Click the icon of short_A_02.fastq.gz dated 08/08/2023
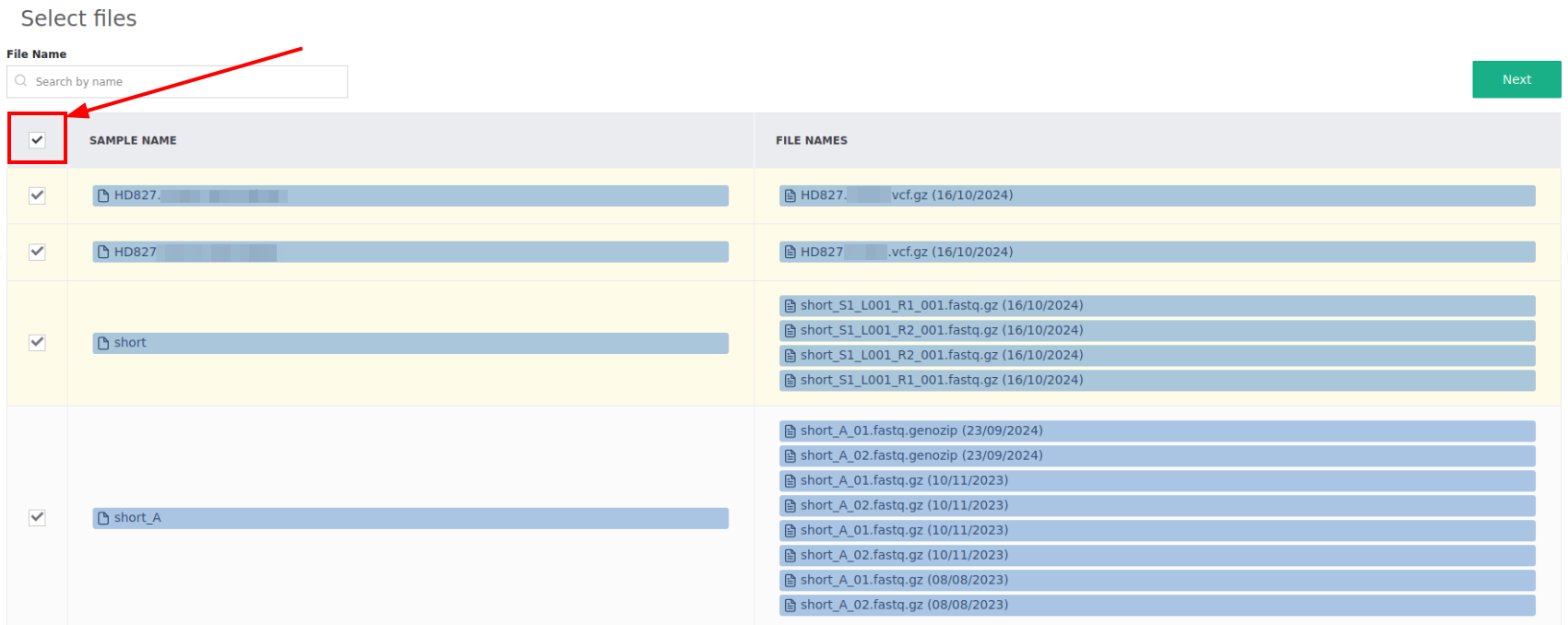The image size is (1568, 625). pyautogui.click(x=790, y=606)
